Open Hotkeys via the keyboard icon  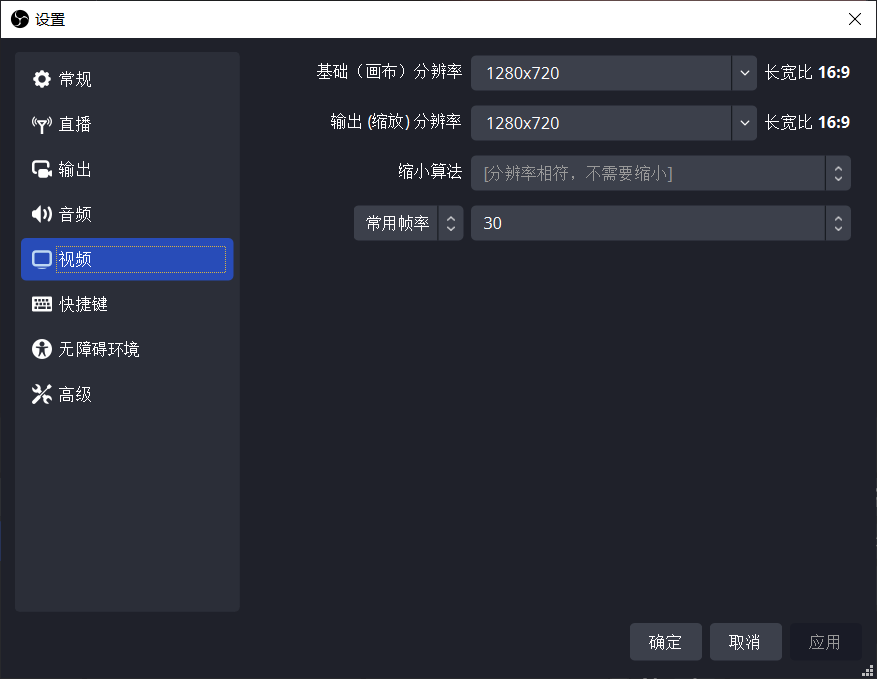pos(41,304)
